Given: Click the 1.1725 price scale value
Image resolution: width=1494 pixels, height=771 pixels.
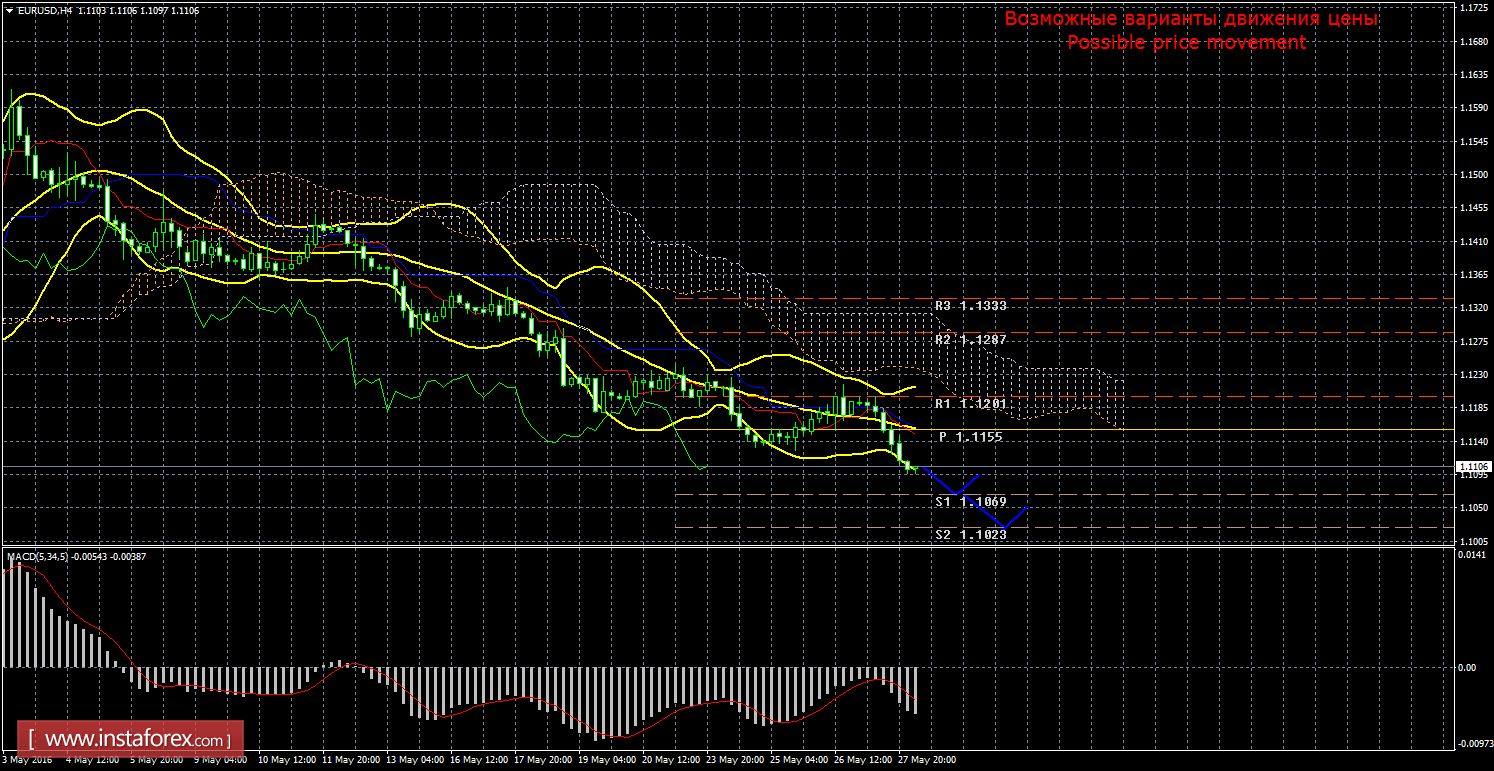Looking at the screenshot, I should (x=1471, y=8).
